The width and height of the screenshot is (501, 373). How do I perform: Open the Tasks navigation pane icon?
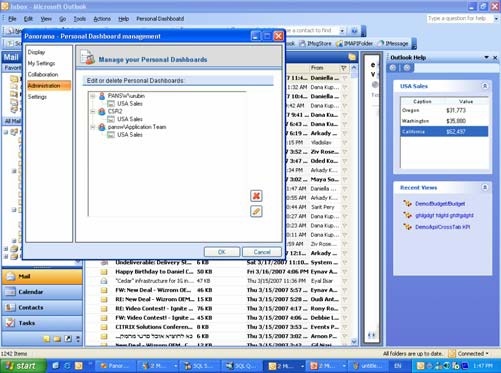click(10, 323)
